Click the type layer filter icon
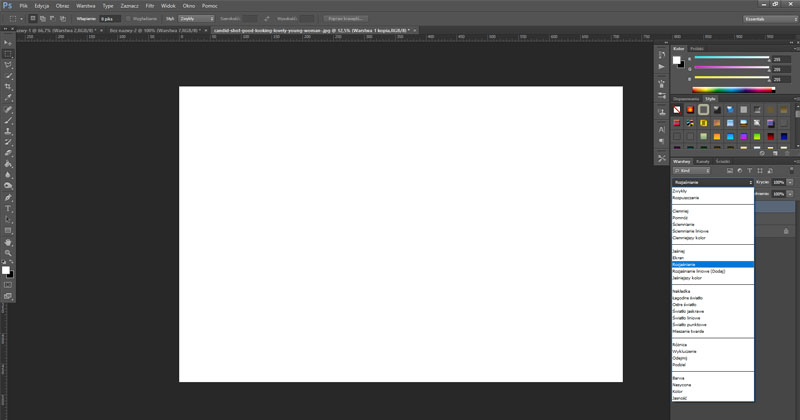 coord(749,171)
